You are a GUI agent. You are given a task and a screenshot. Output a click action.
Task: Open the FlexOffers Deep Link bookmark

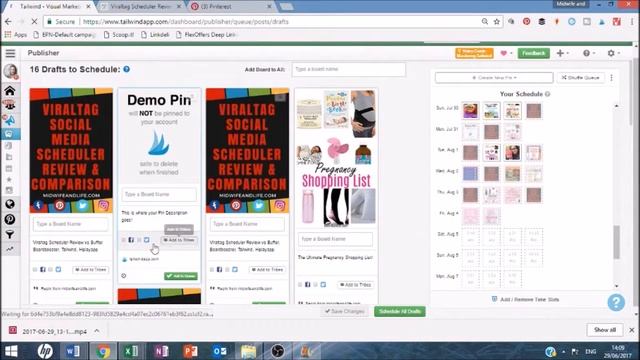click(x=206, y=35)
